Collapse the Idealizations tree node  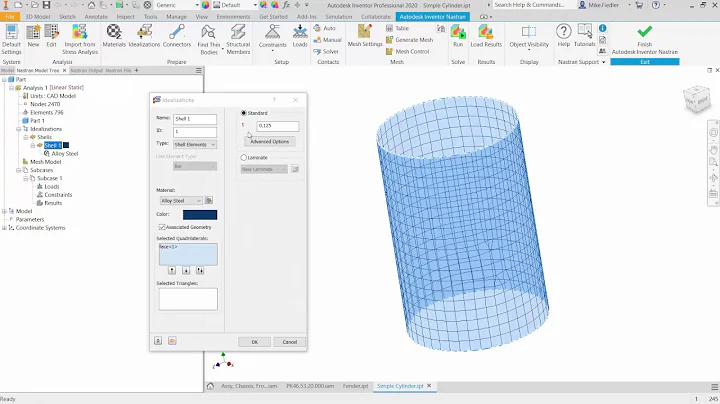point(19,129)
